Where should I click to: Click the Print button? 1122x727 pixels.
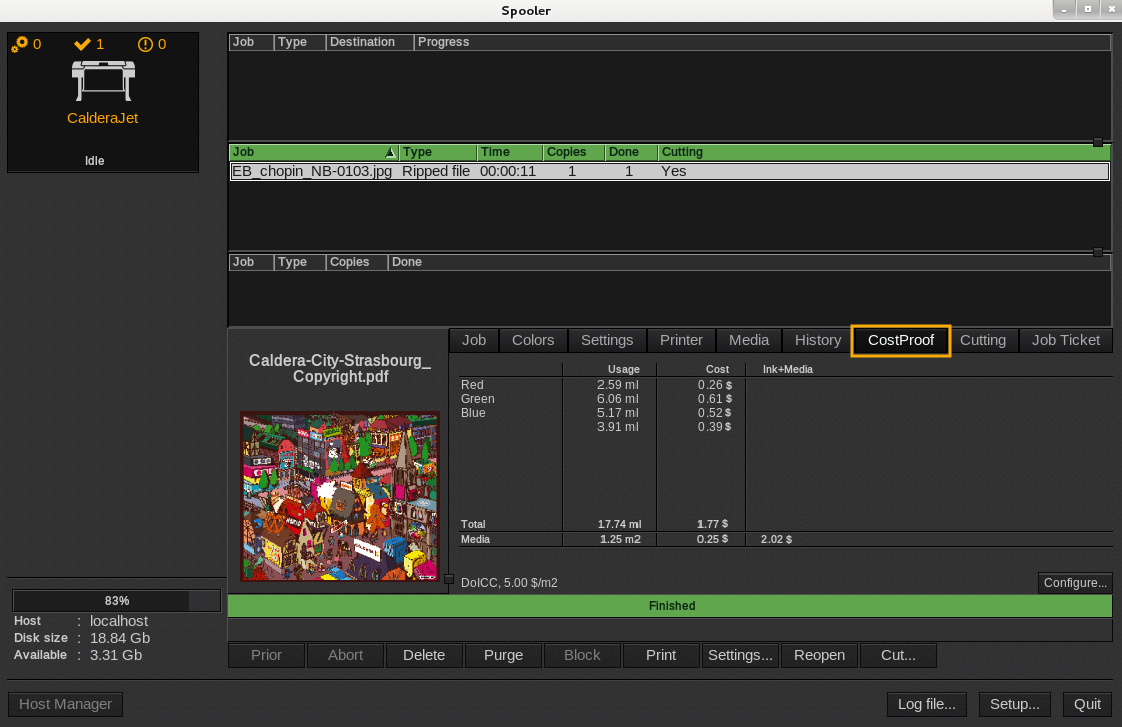point(660,655)
